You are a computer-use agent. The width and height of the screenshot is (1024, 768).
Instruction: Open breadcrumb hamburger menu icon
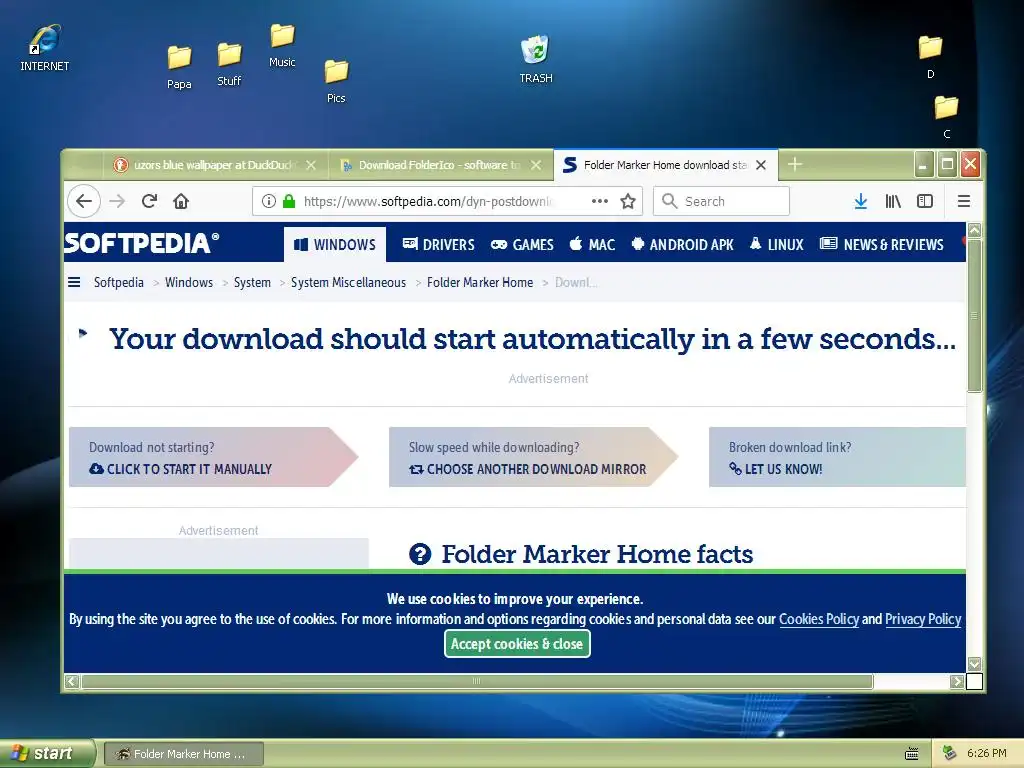tap(74, 282)
